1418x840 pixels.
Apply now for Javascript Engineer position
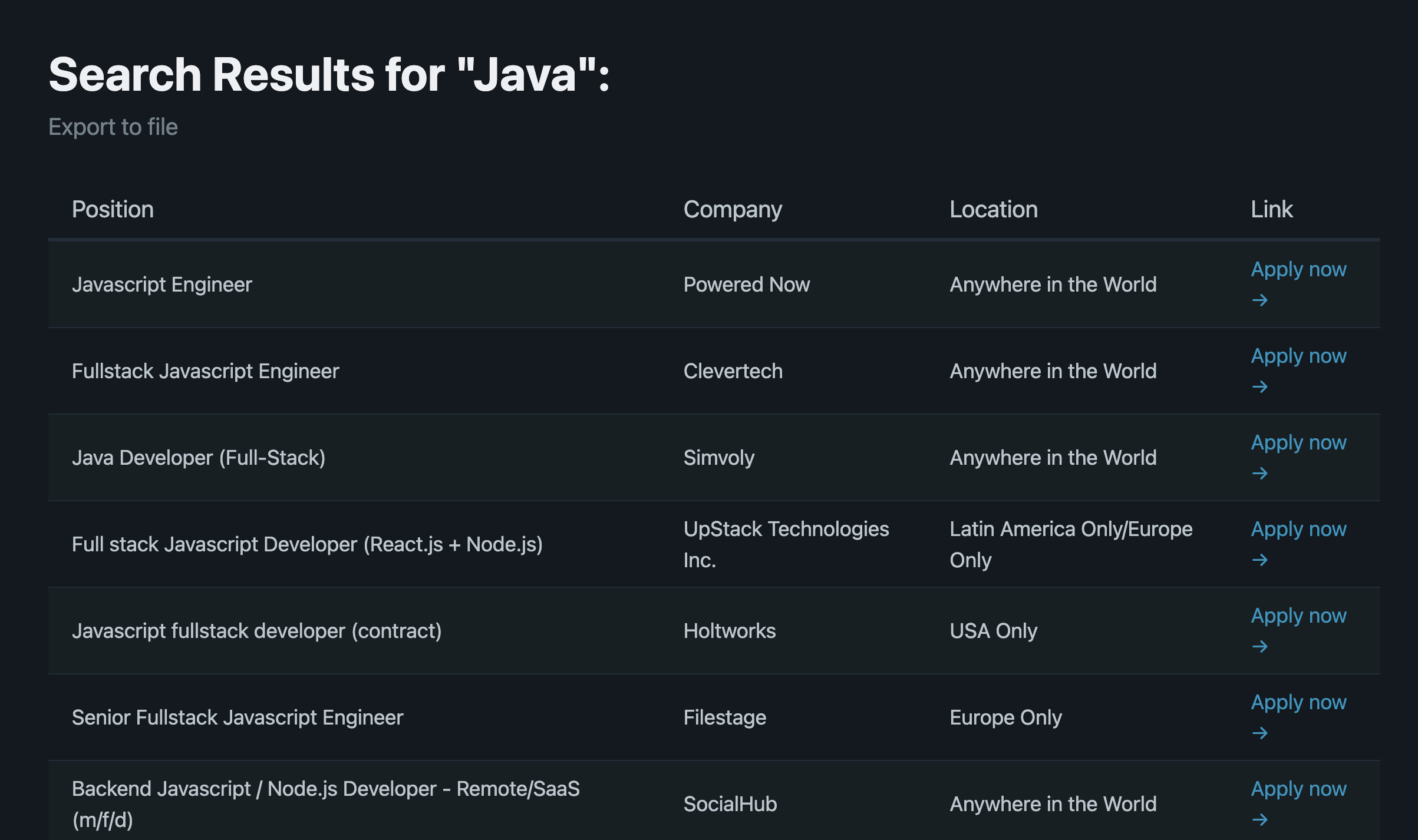[1298, 269]
